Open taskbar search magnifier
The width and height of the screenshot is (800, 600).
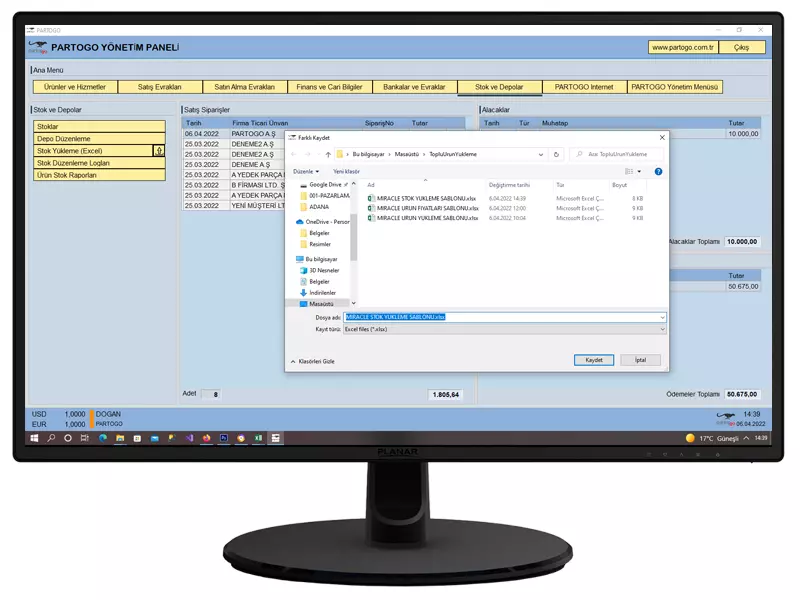[x=51, y=438]
